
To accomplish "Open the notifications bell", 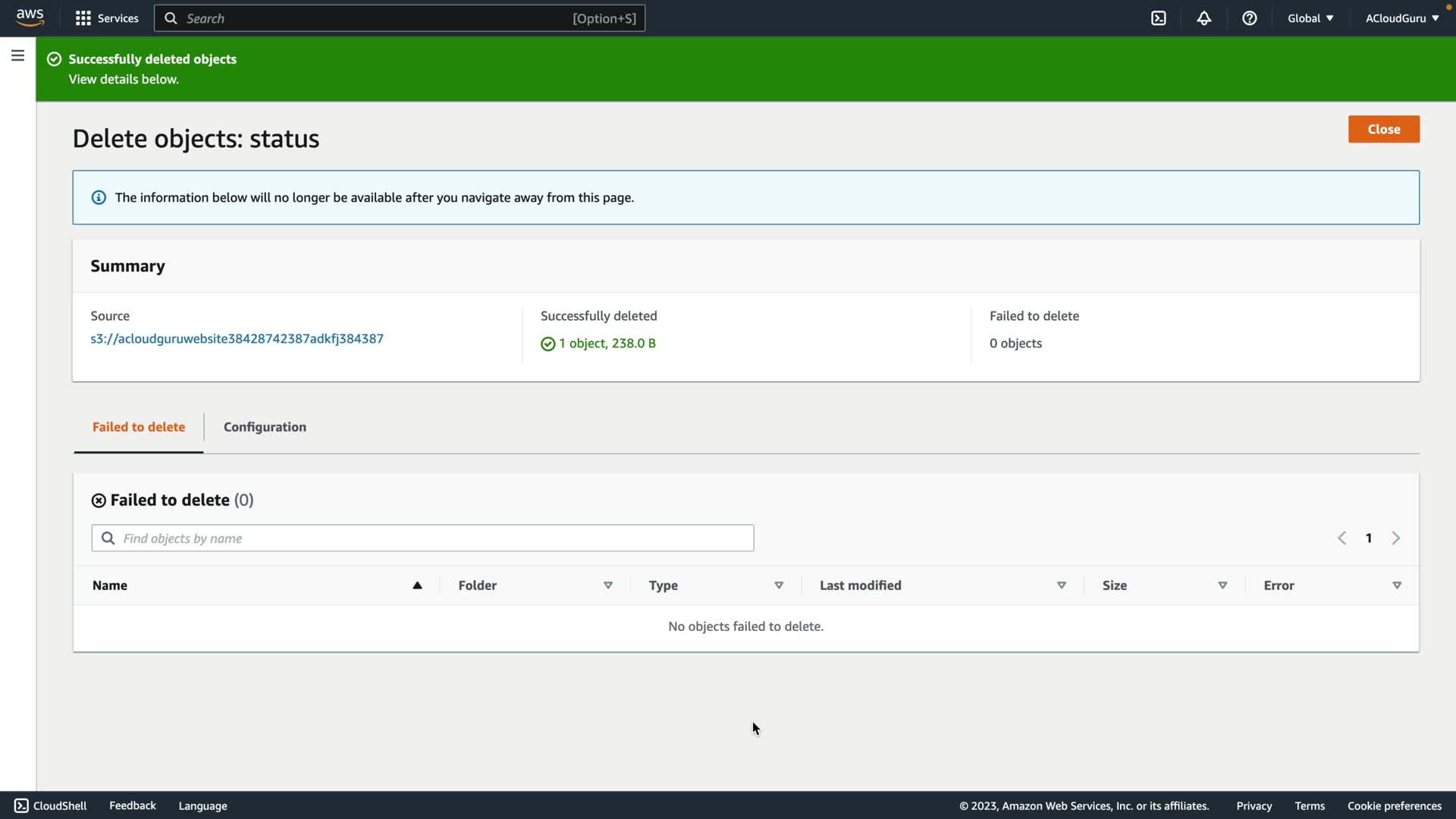I will pyautogui.click(x=1203, y=18).
